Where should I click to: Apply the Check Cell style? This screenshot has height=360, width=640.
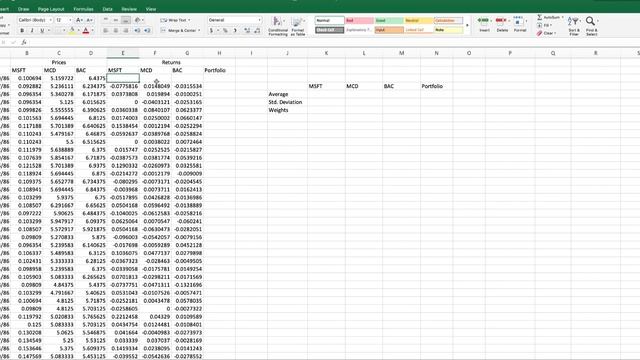(x=329, y=30)
